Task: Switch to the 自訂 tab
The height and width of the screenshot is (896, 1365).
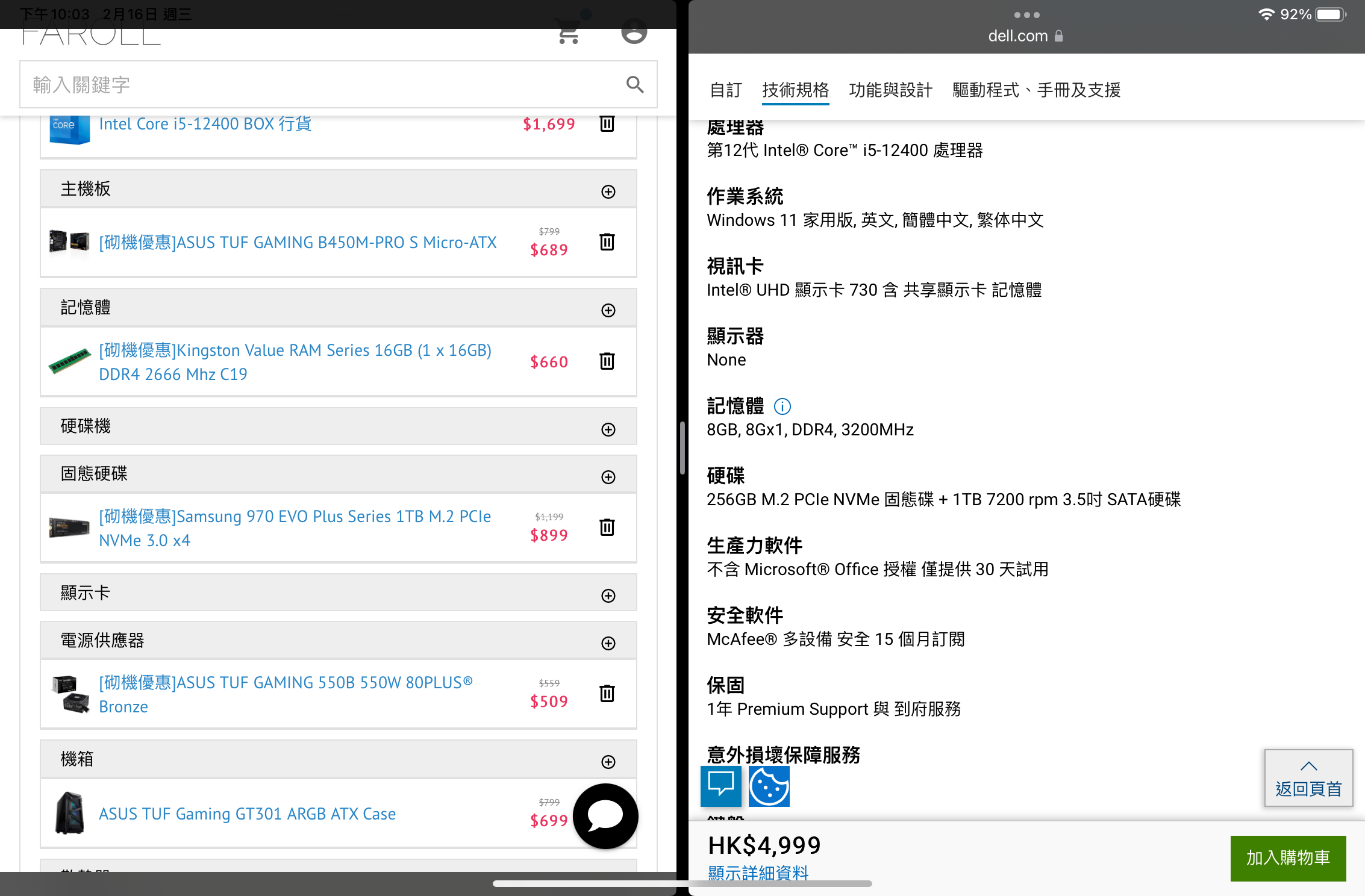Action: click(725, 90)
